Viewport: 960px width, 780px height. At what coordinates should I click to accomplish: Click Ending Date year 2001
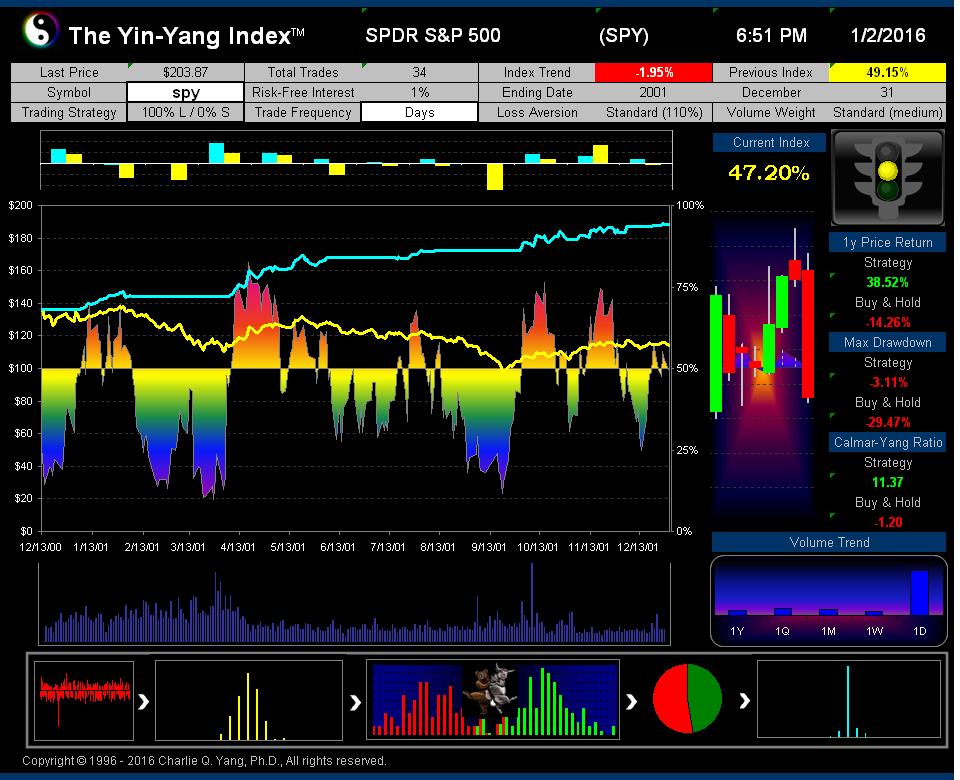click(x=654, y=92)
